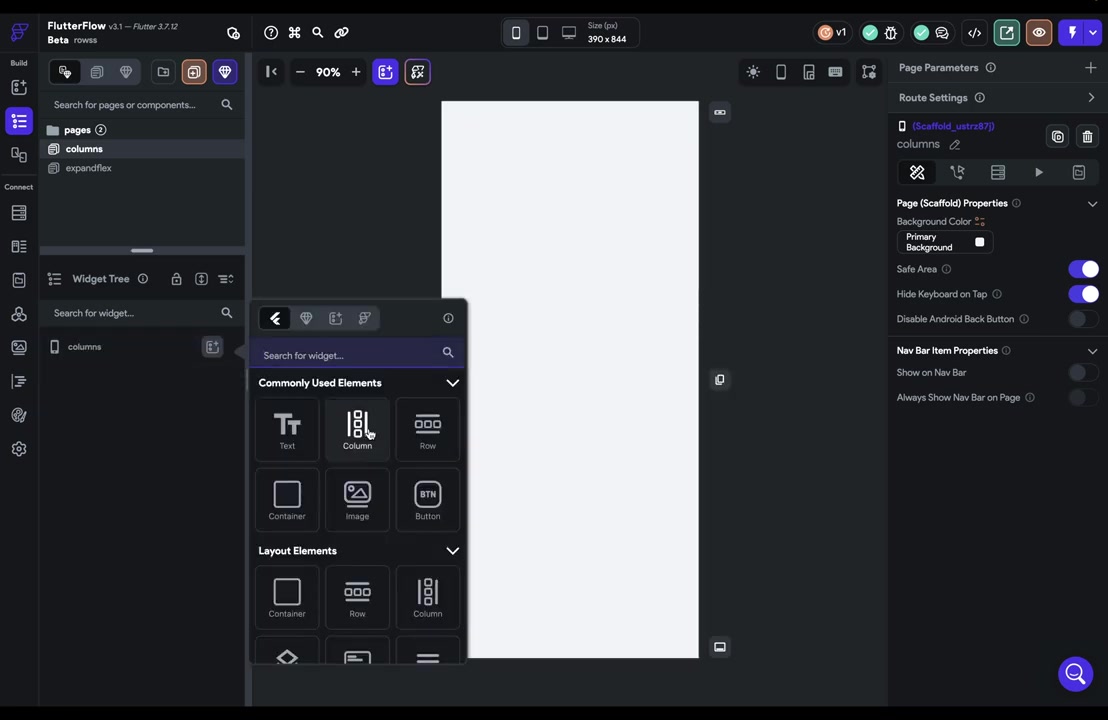This screenshot has height=720, width=1108.
Task: Open the Help question mark icon
Action: (271, 33)
